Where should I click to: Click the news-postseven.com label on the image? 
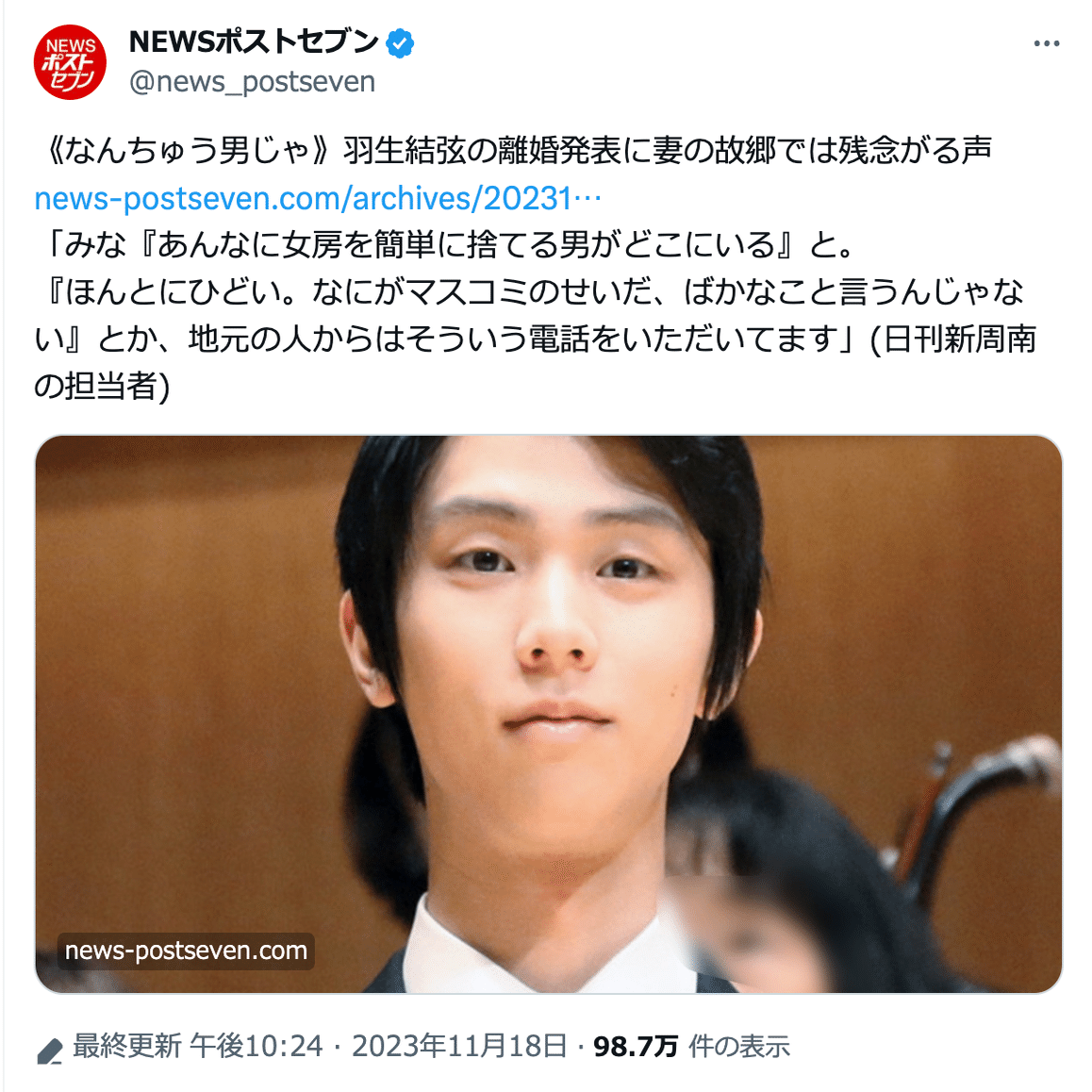[x=186, y=951]
